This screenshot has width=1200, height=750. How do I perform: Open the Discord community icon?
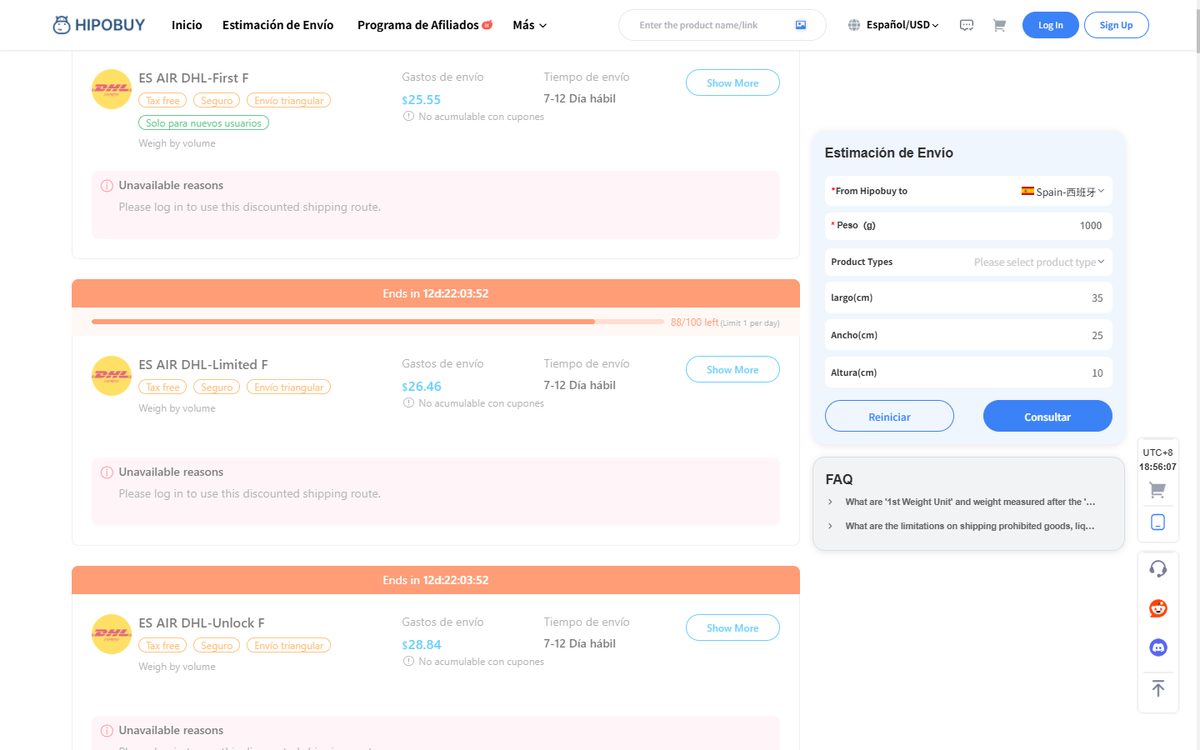pos(1158,648)
